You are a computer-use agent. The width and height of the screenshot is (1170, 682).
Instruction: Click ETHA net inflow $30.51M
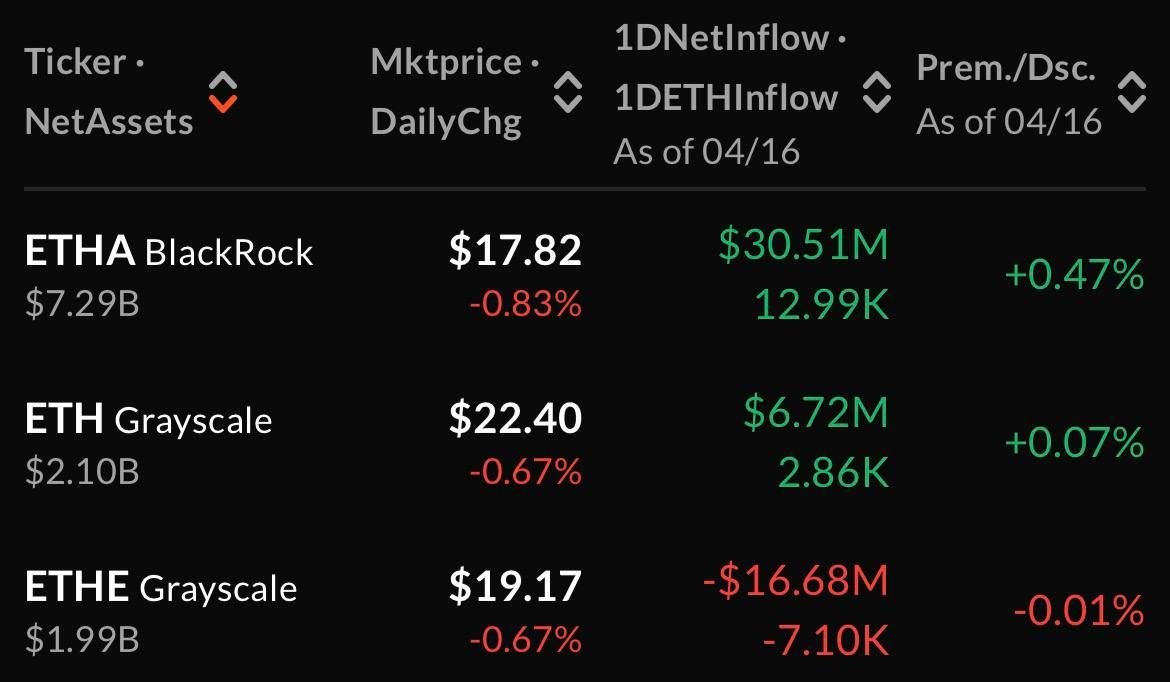click(803, 246)
